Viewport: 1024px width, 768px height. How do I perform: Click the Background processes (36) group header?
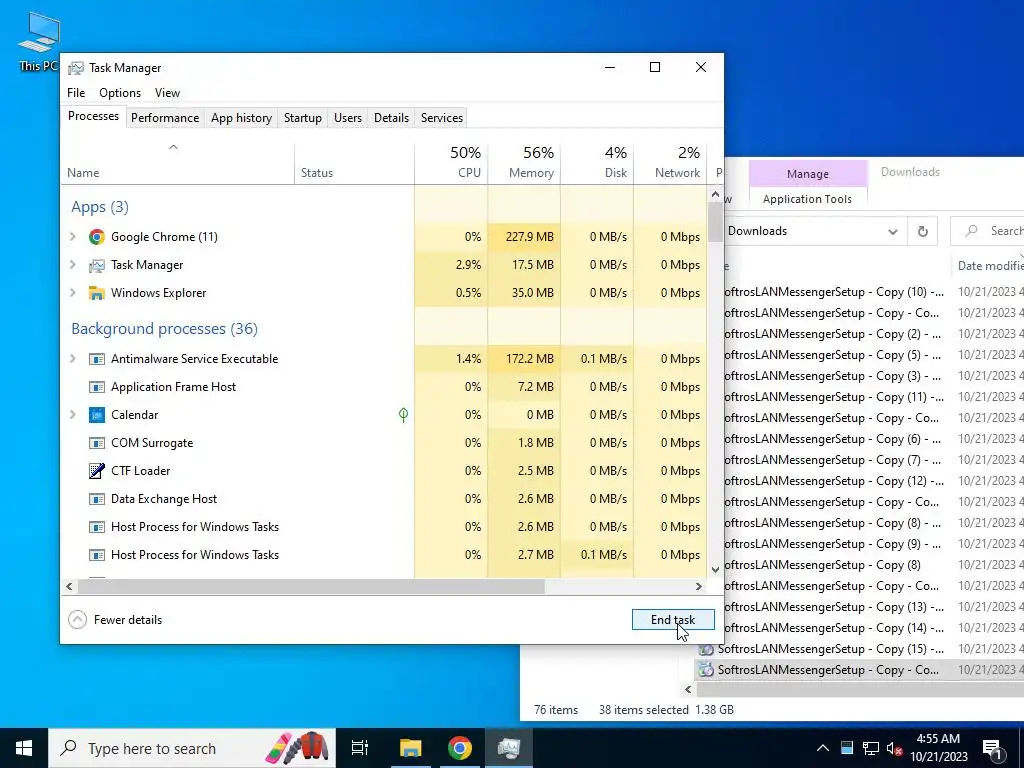pyautogui.click(x=165, y=328)
